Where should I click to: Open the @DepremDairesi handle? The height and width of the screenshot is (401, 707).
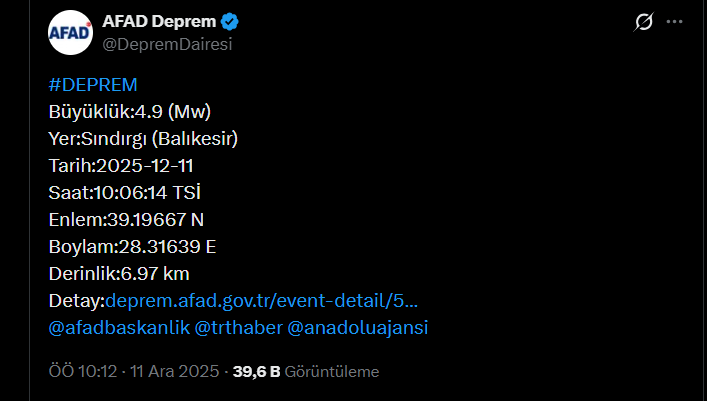point(167,43)
